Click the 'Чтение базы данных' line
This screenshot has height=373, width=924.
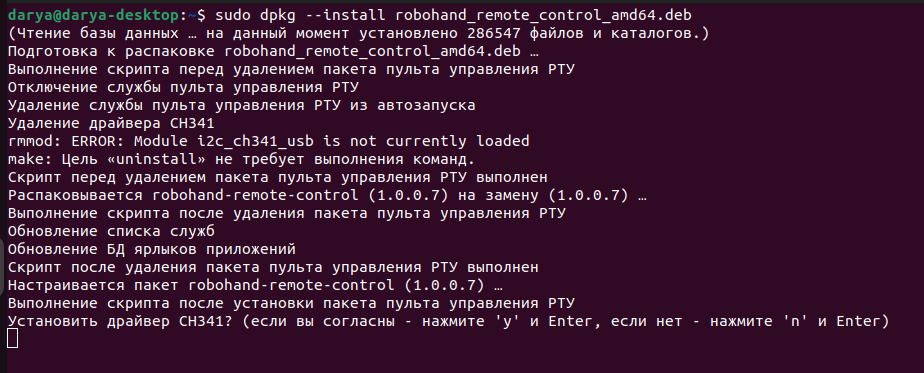pos(358,32)
